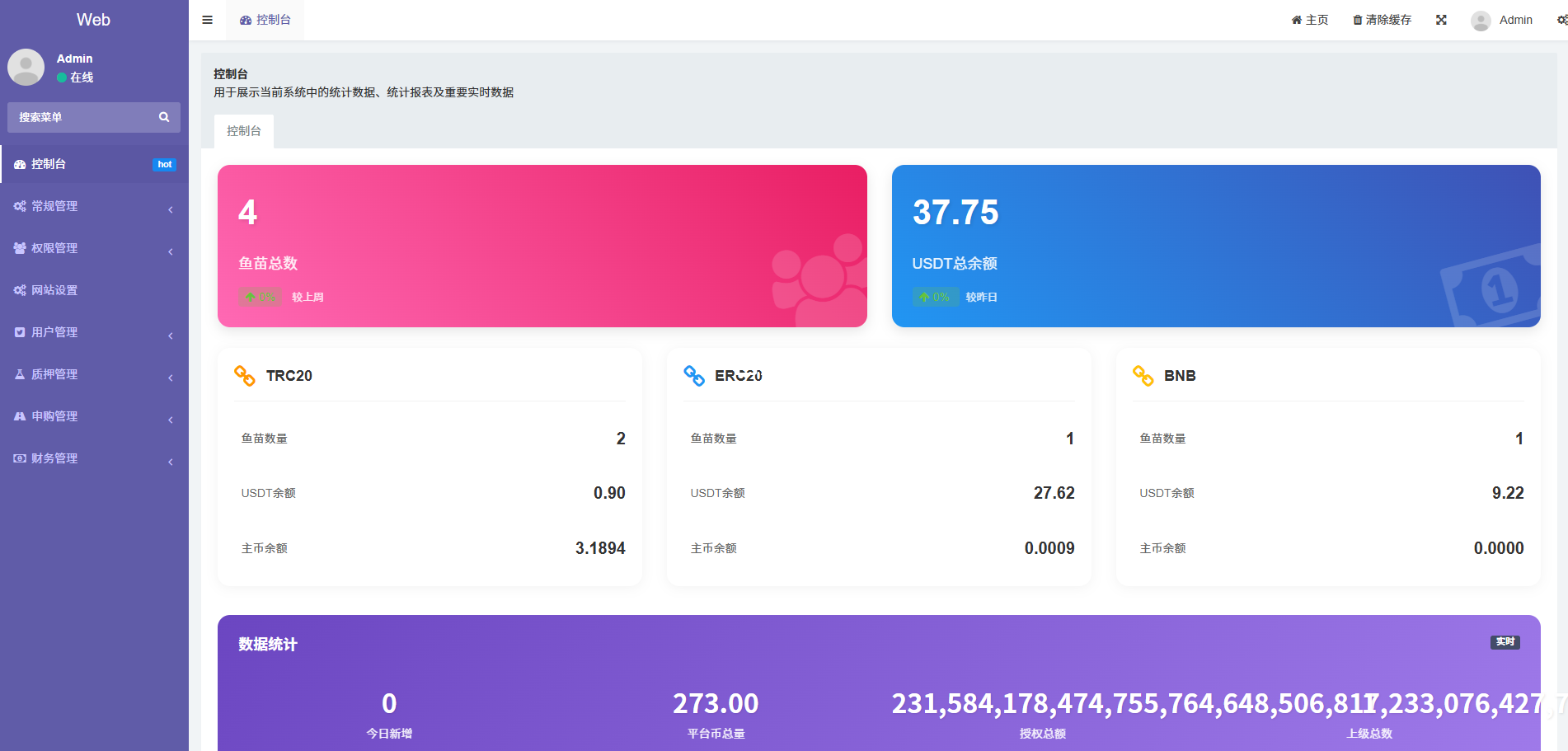Click the Admin avatar in the sidebar
1568x751 pixels.
click(x=26, y=67)
